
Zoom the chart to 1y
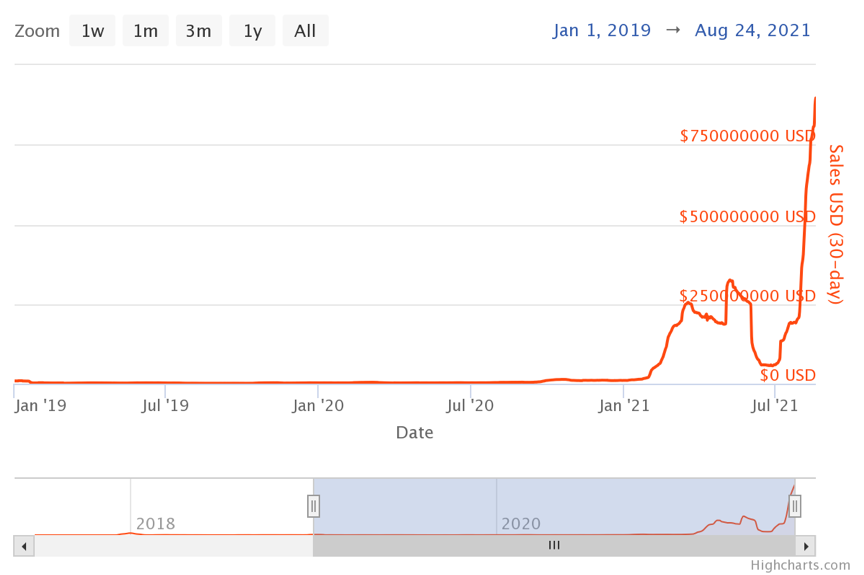(x=252, y=31)
